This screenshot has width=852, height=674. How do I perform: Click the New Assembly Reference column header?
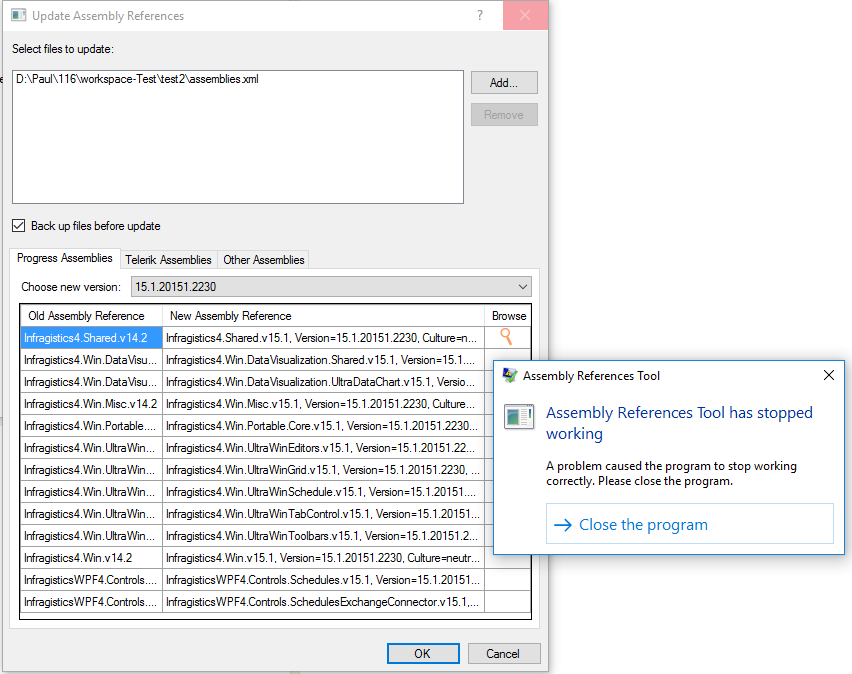pyautogui.click(x=323, y=316)
